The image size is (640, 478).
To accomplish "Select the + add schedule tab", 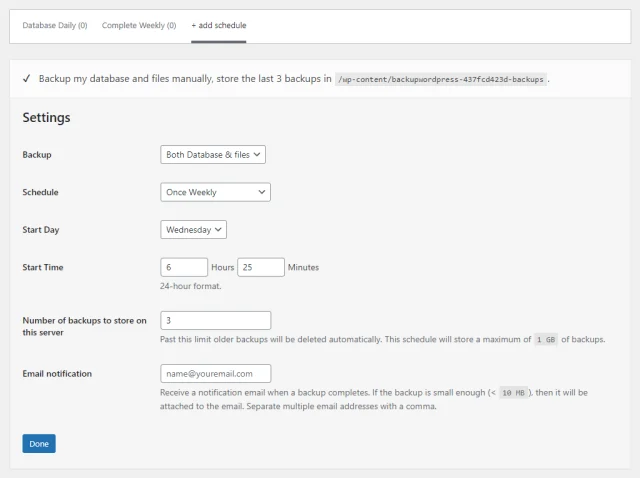I will [x=218, y=25].
